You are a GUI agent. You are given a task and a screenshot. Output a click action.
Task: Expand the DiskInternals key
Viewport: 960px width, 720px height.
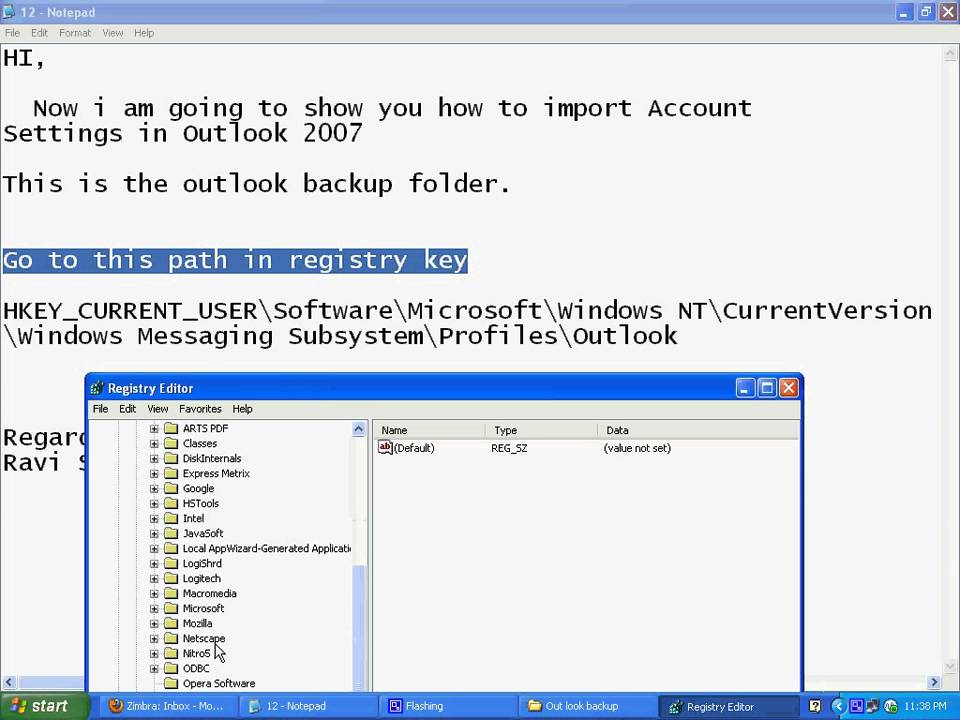pos(154,459)
